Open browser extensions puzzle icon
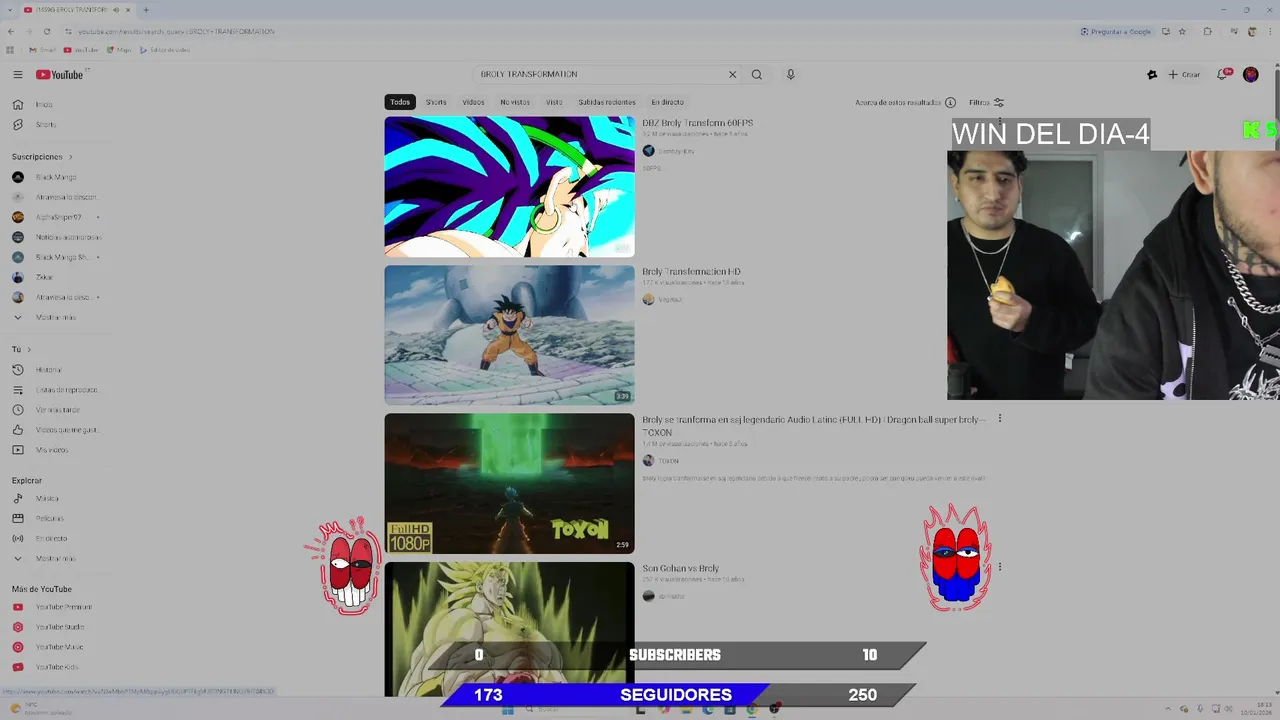Image resolution: width=1280 pixels, height=720 pixels. [1207, 31]
